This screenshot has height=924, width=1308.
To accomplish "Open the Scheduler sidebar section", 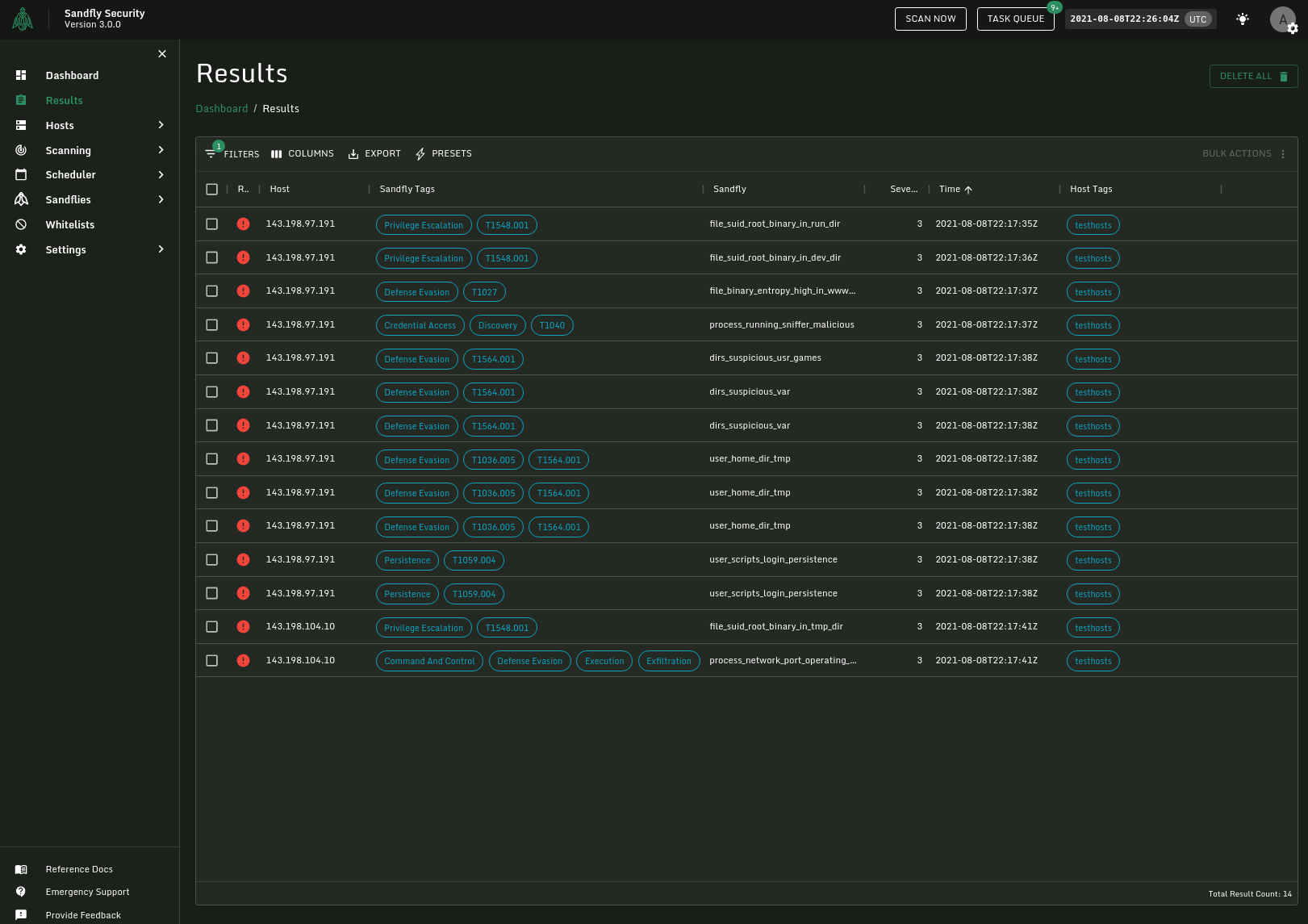I will pos(70,175).
